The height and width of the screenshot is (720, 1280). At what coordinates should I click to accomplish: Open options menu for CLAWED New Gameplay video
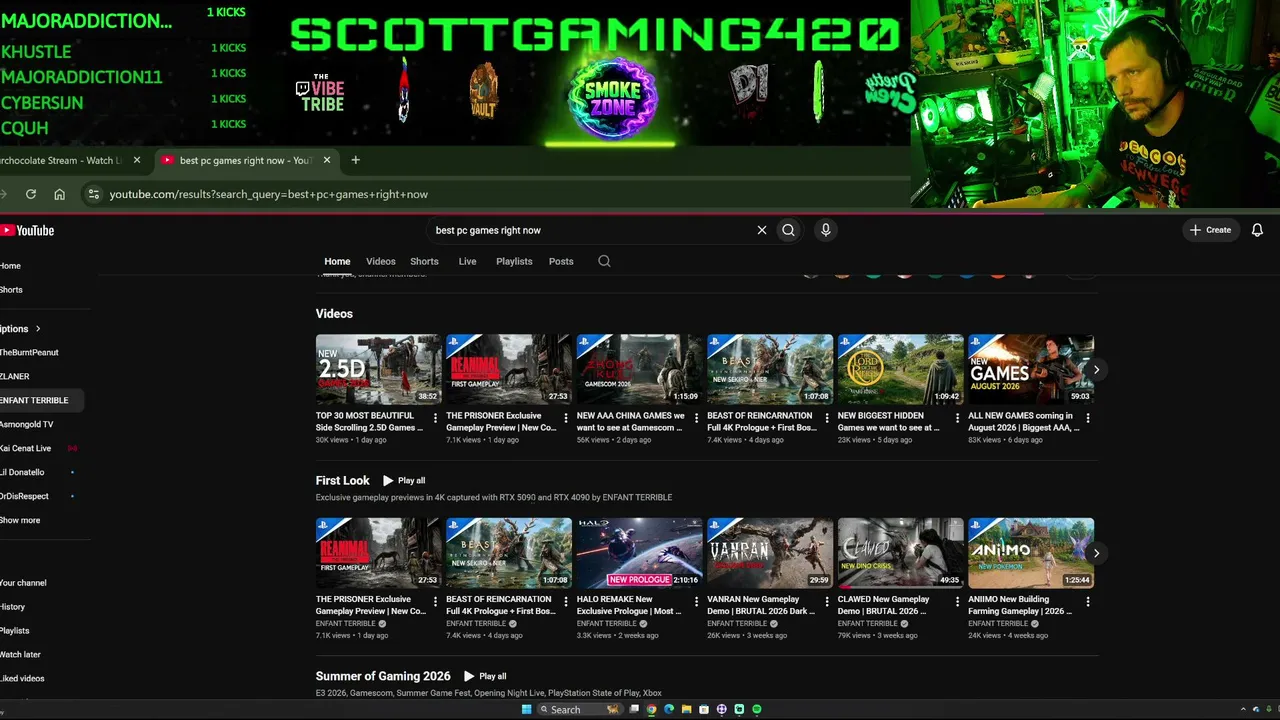tap(957, 602)
